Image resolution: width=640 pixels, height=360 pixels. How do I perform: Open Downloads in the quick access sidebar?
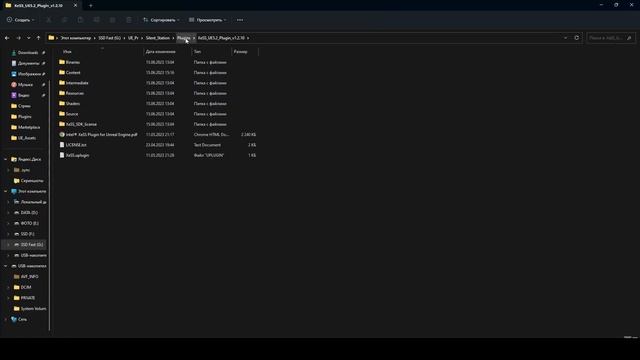(27, 53)
